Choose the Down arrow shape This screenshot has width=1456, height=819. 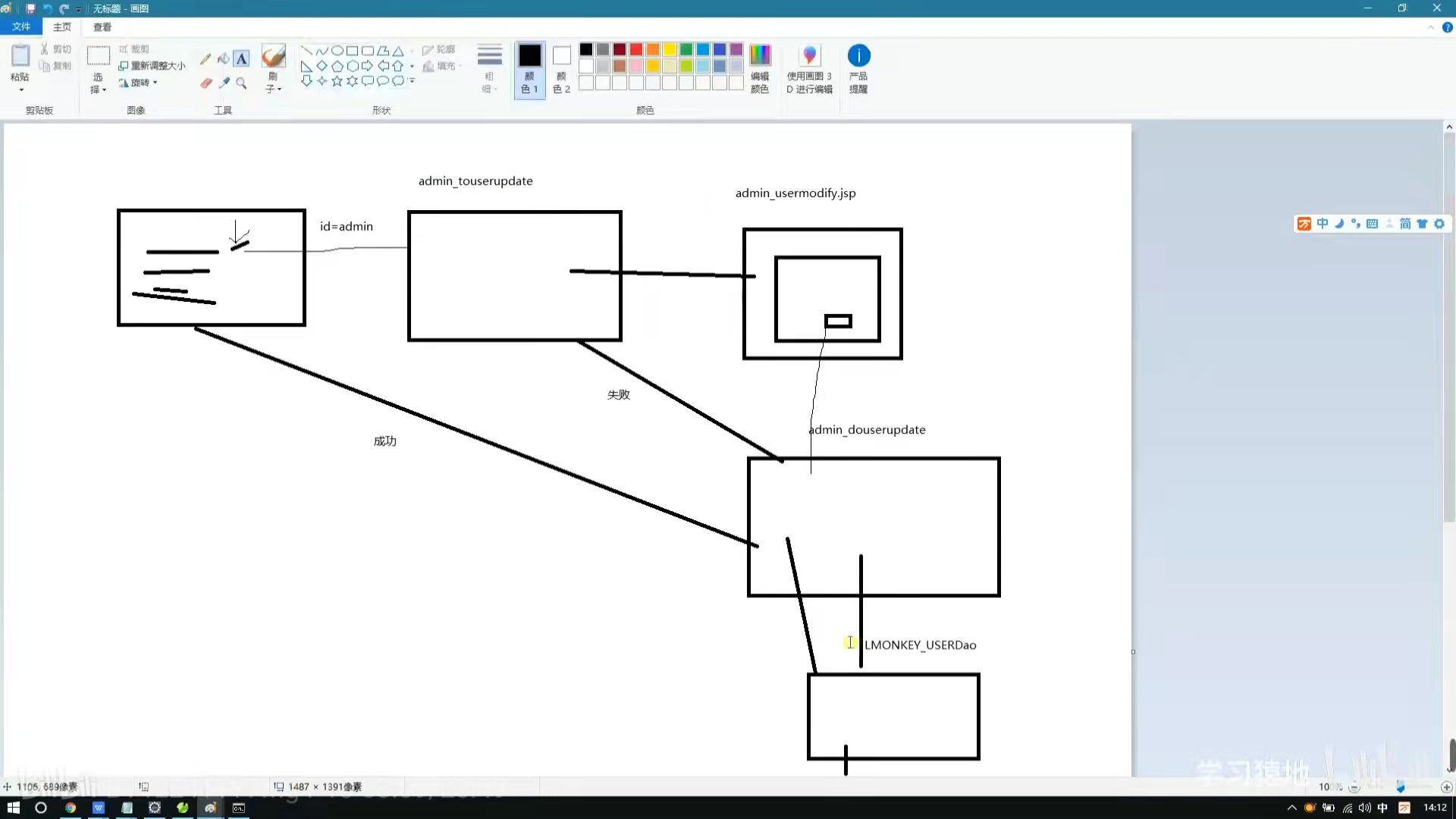pos(306,81)
